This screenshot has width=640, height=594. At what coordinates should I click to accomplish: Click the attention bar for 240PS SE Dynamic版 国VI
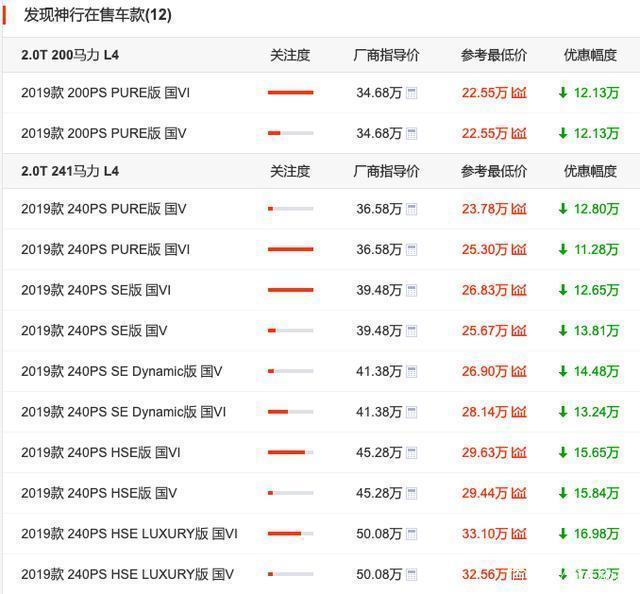point(291,412)
